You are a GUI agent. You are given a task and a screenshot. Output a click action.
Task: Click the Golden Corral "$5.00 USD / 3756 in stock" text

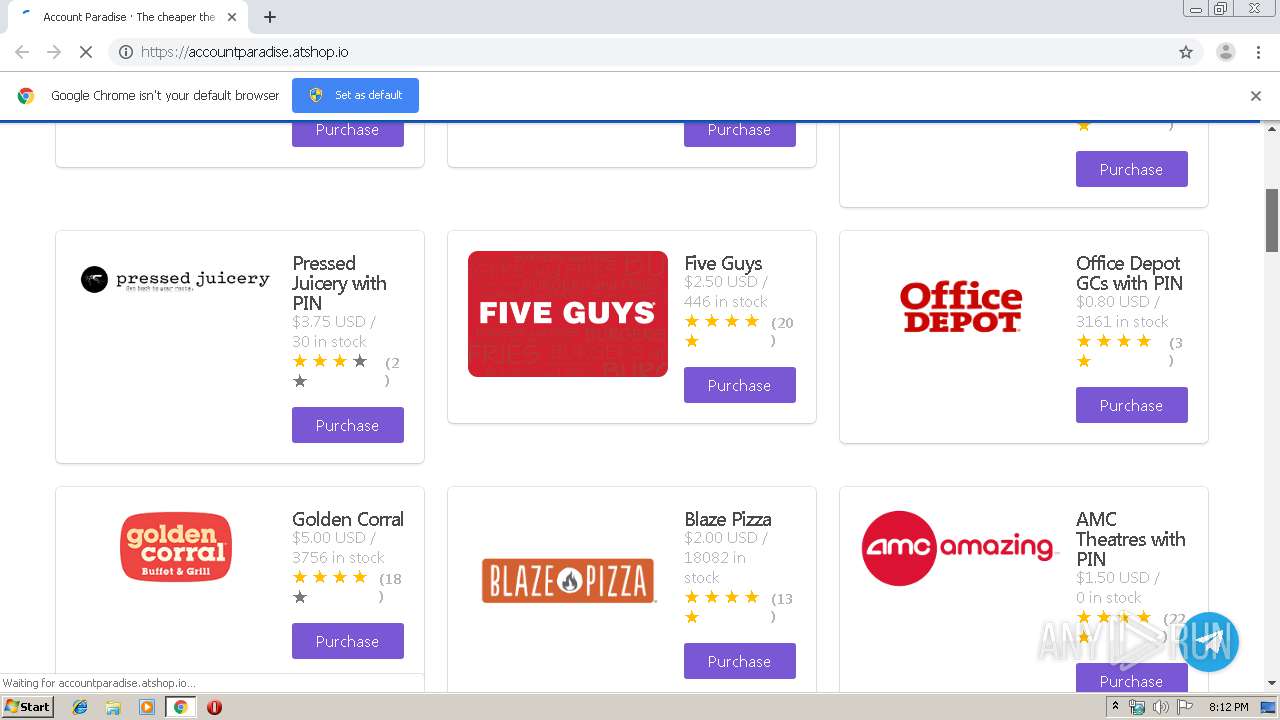point(338,548)
